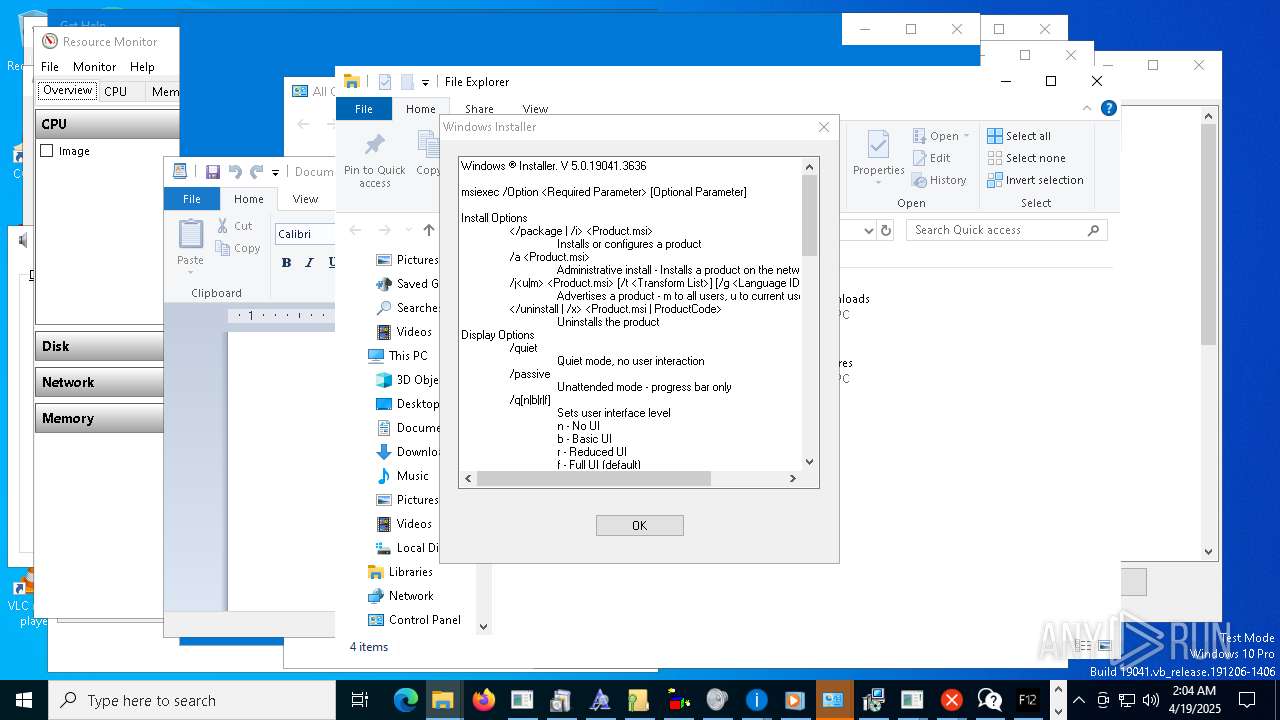Open the Resource Monitor File menu
This screenshot has height=720, width=1280.
tap(49, 67)
